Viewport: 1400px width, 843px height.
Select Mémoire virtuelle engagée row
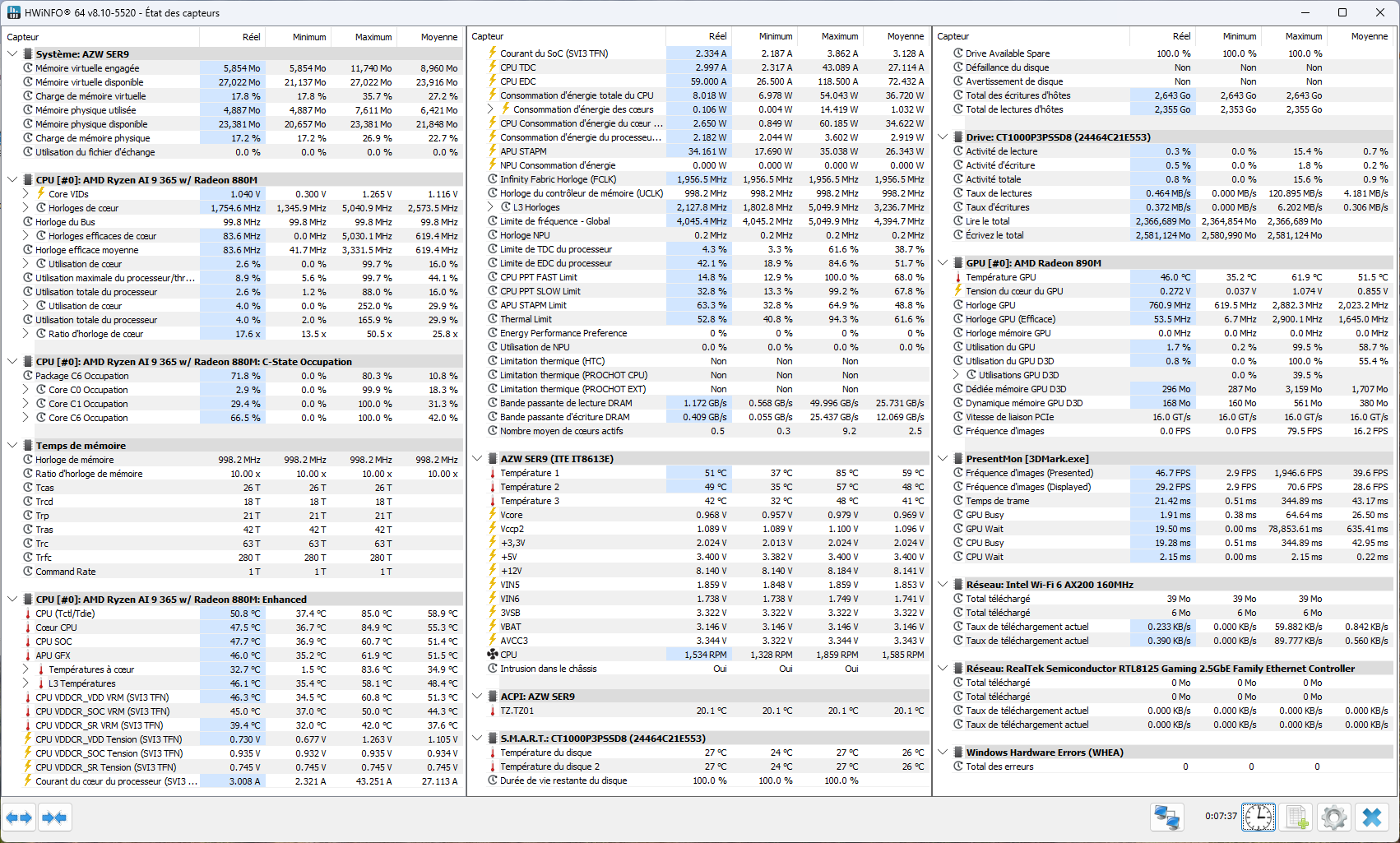233,68
